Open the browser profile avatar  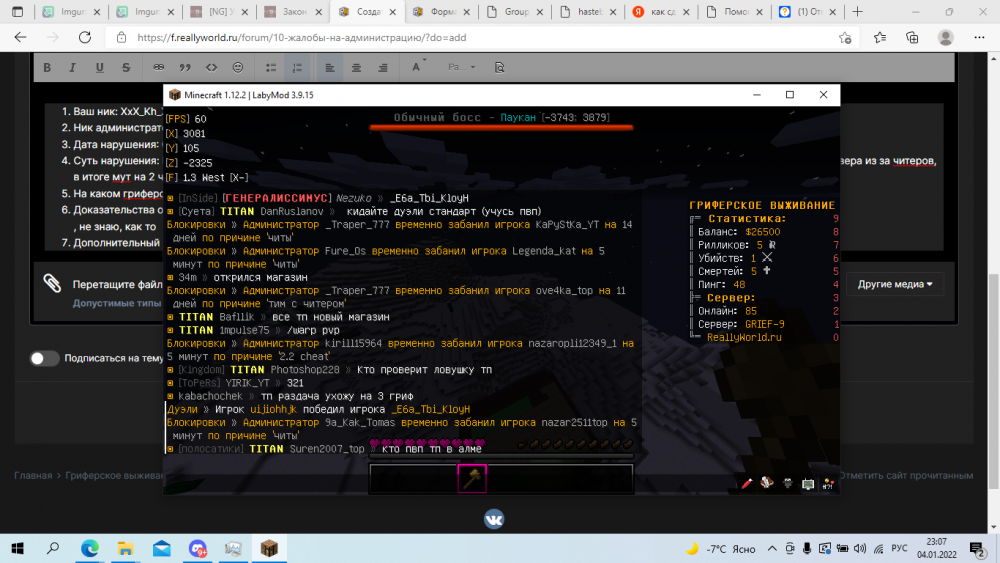945,38
